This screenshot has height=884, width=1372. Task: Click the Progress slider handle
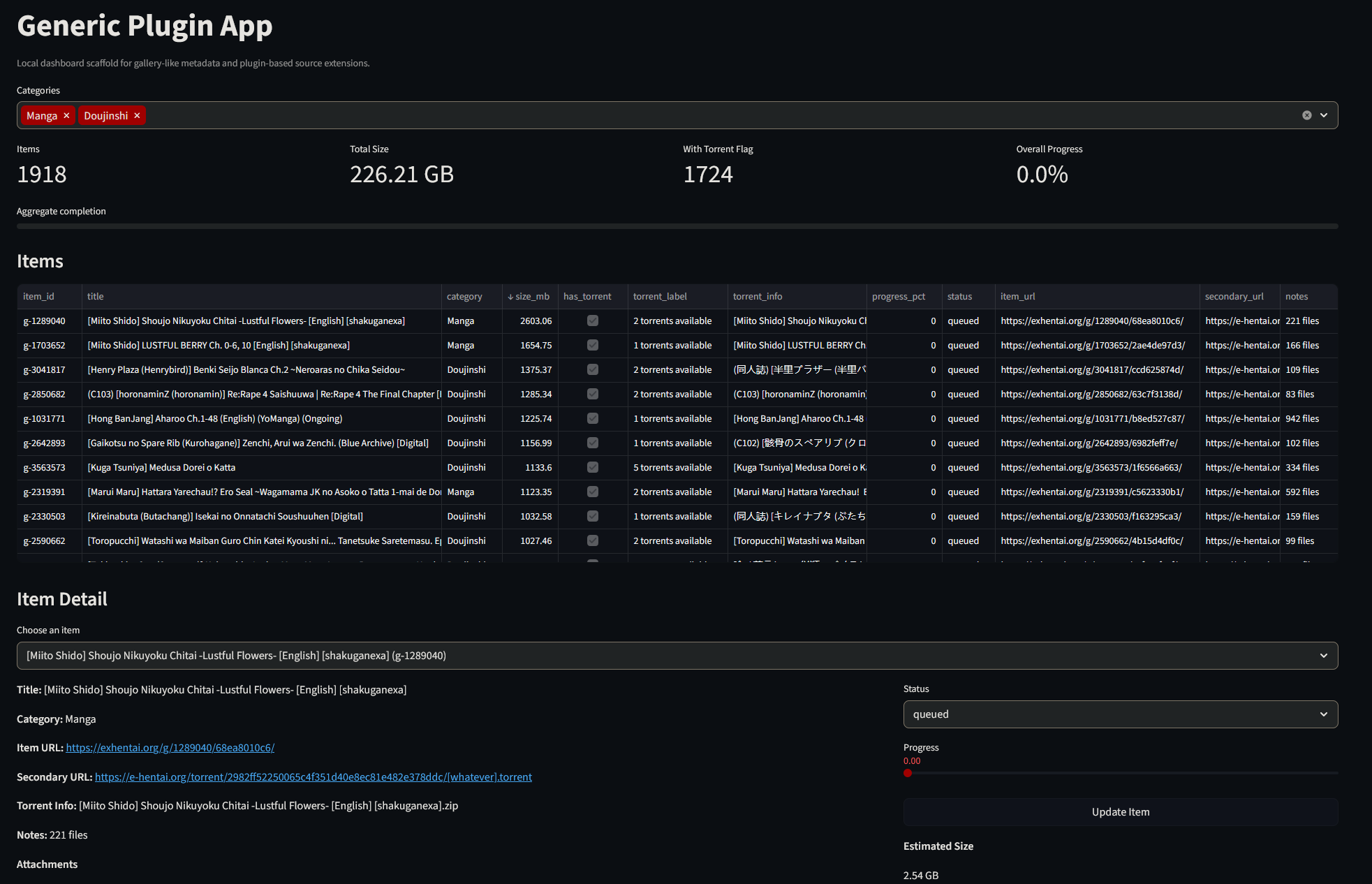tap(908, 773)
